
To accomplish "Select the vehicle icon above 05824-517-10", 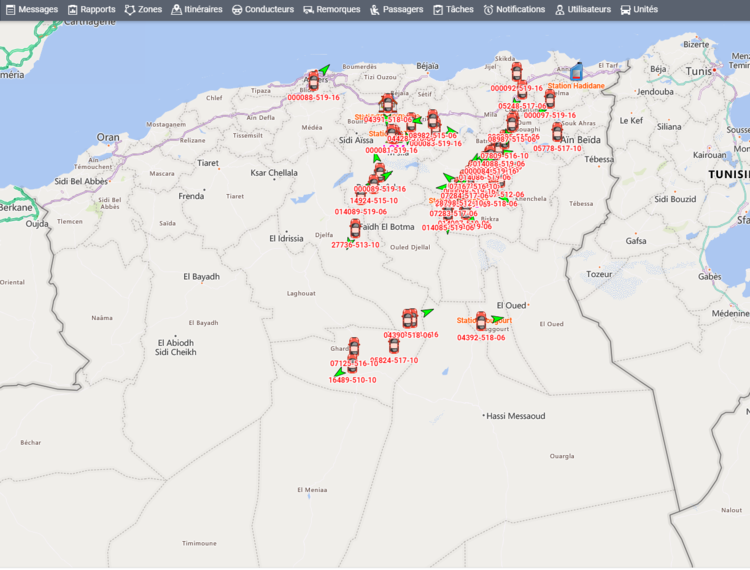I will [394, 345].
